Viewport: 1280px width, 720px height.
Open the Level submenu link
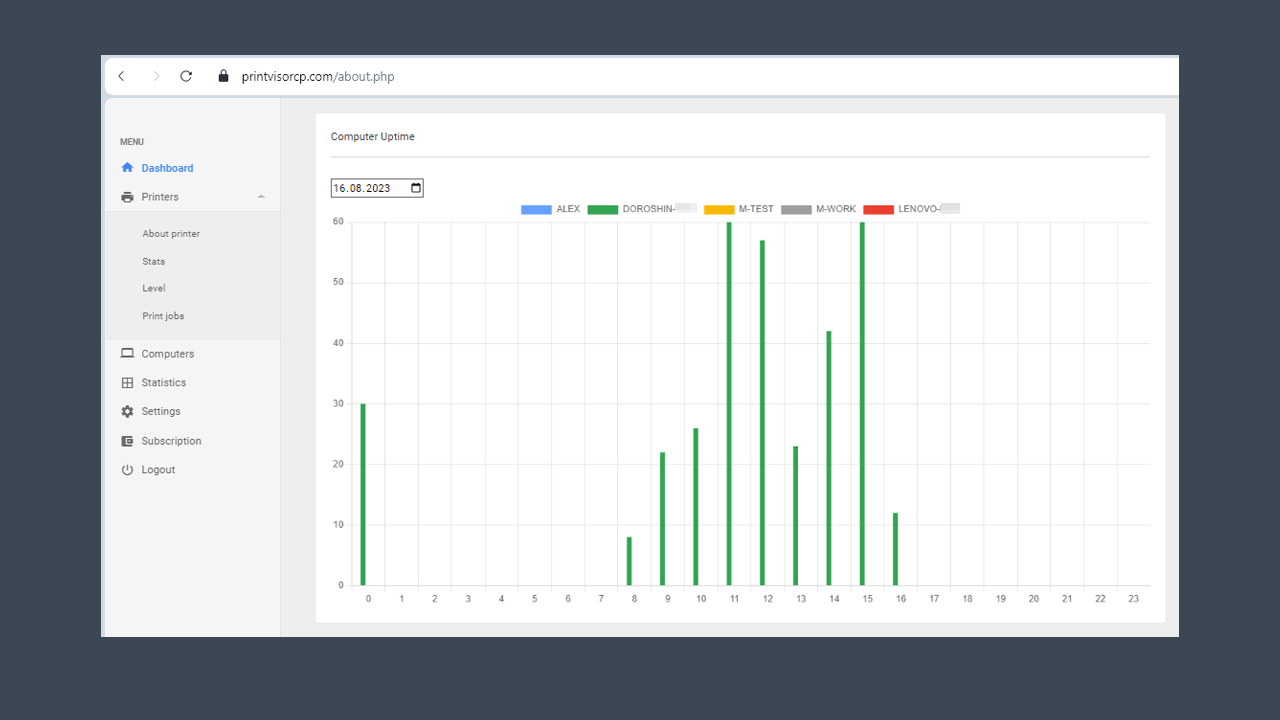coord(154,288)
